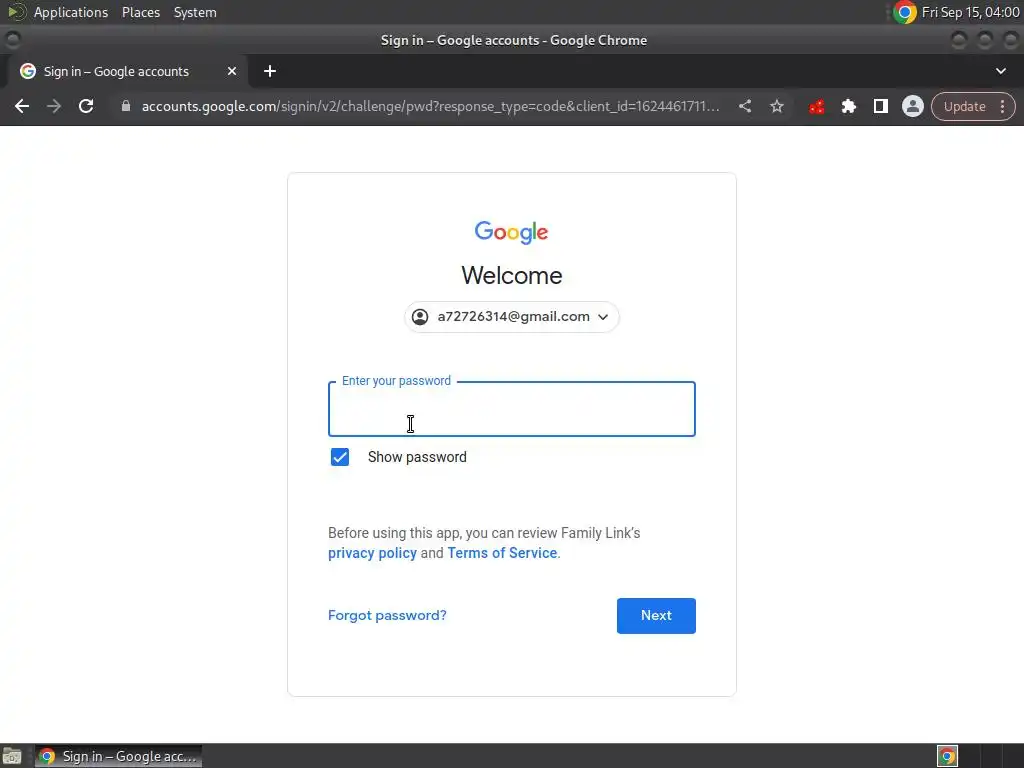This screenshot has width=1024, height=768.
Task: Click the Google logo on the sign-in card
Action: click(511, 232)
